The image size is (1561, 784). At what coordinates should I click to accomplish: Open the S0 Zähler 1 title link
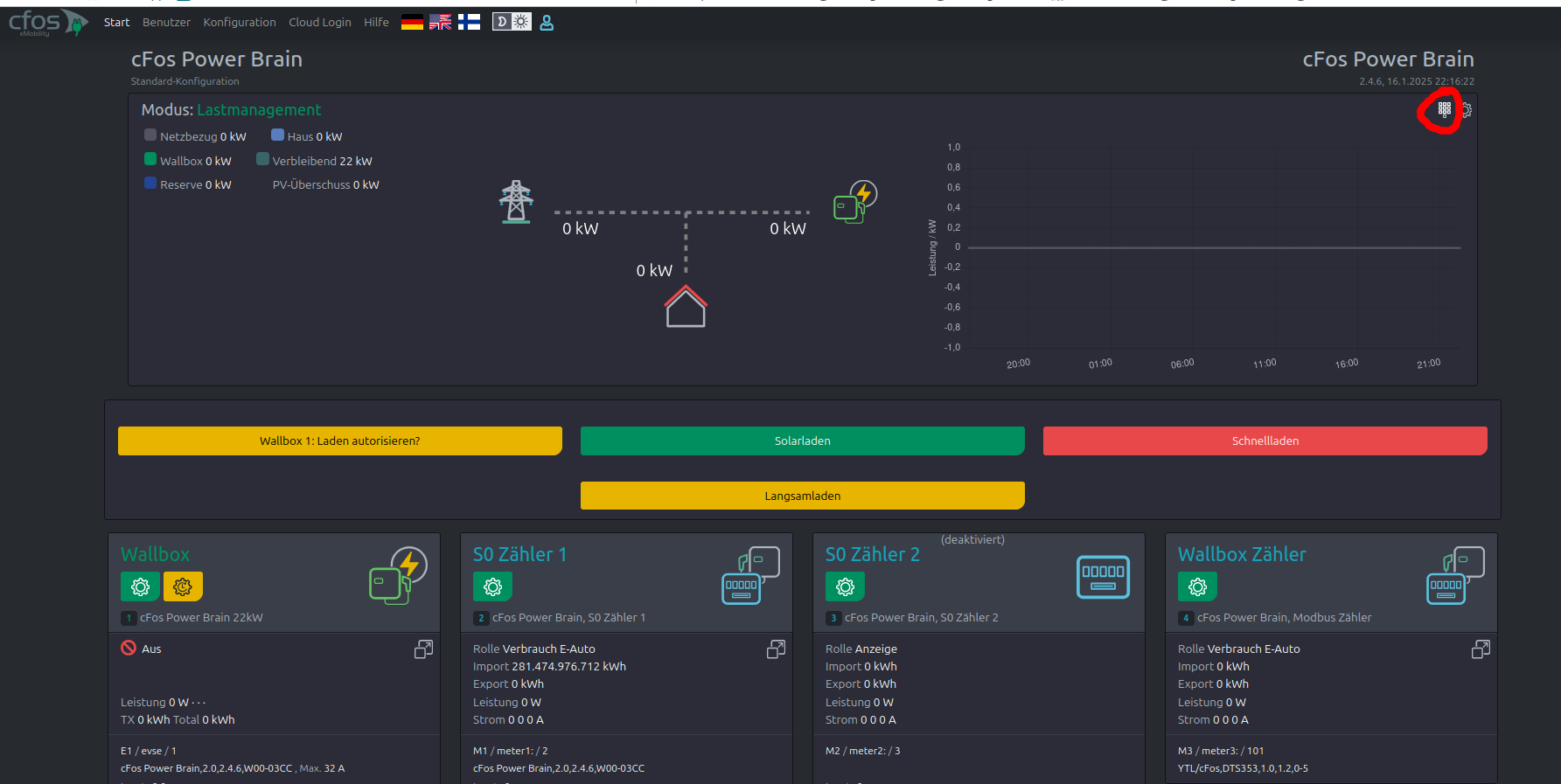coord(519,555)
